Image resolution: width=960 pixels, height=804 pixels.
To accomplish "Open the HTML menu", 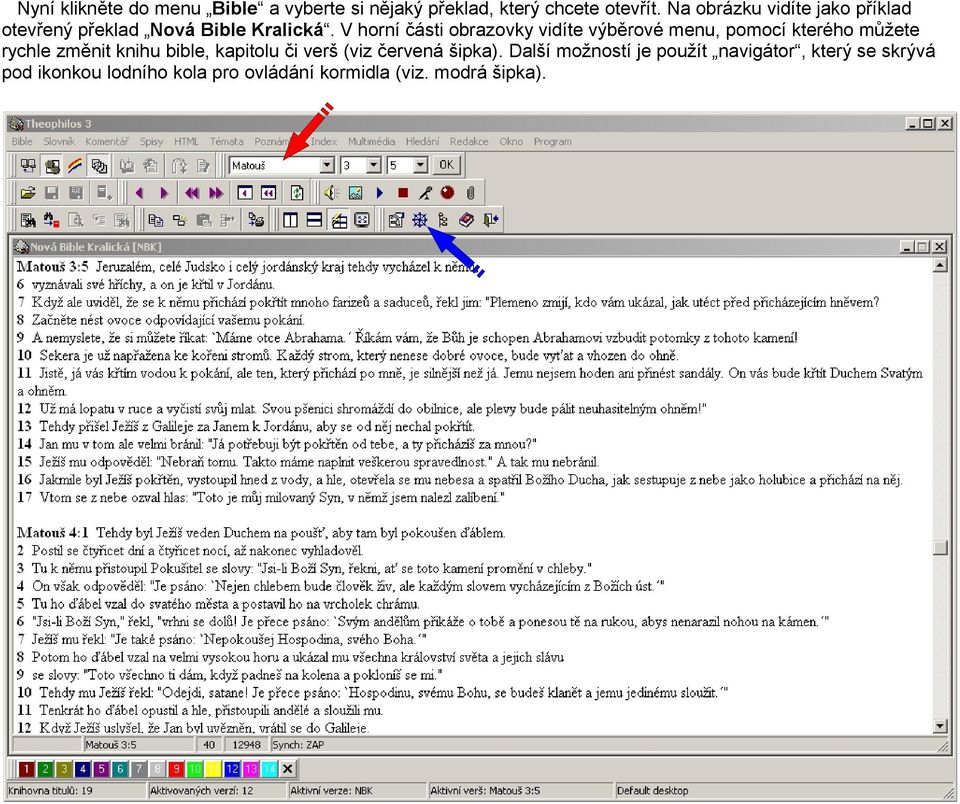I will pyautogui.click(x=186, y=141).
